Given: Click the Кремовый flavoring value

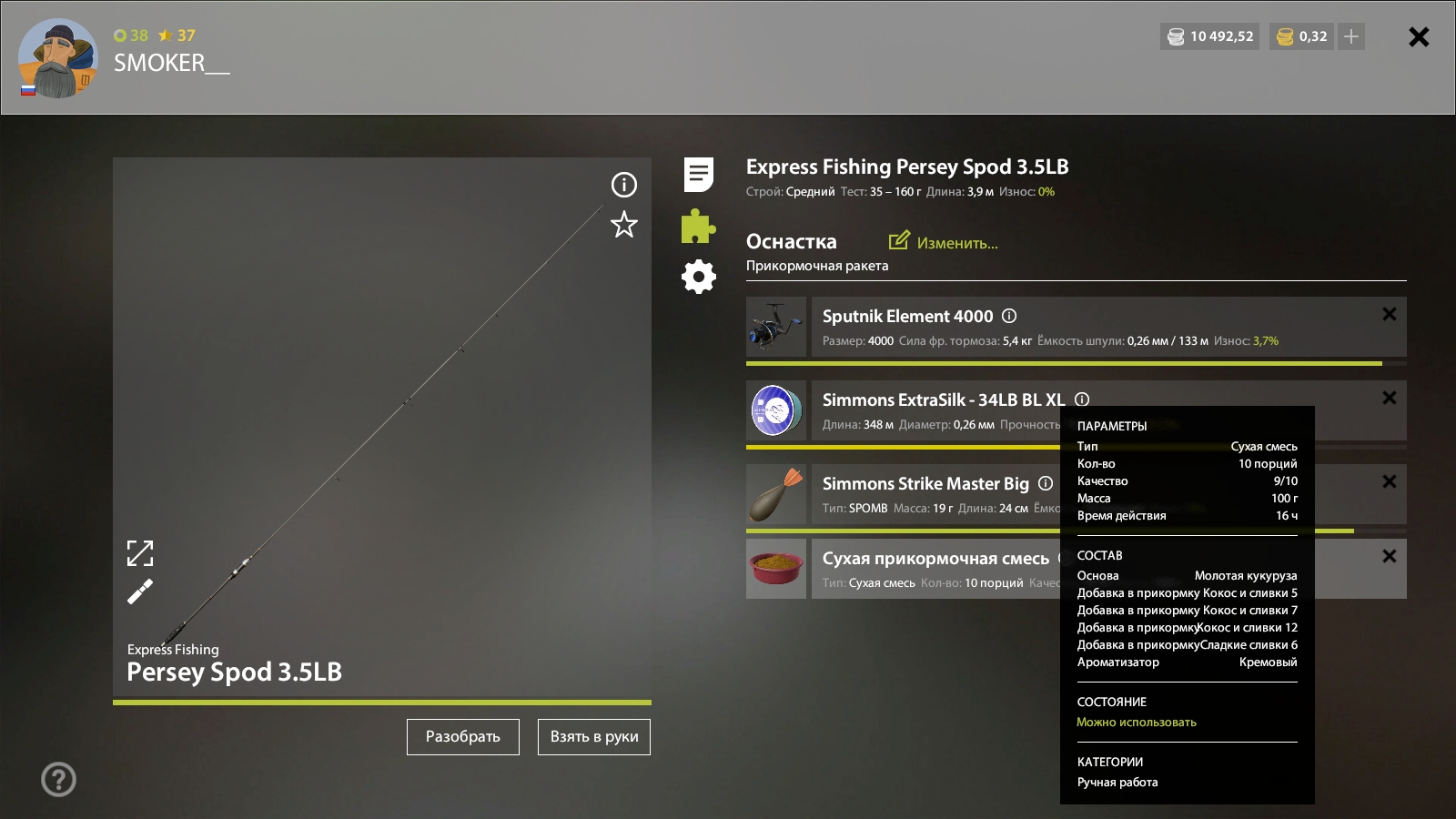Looking at the screenshot, I should pos(1269,662).
